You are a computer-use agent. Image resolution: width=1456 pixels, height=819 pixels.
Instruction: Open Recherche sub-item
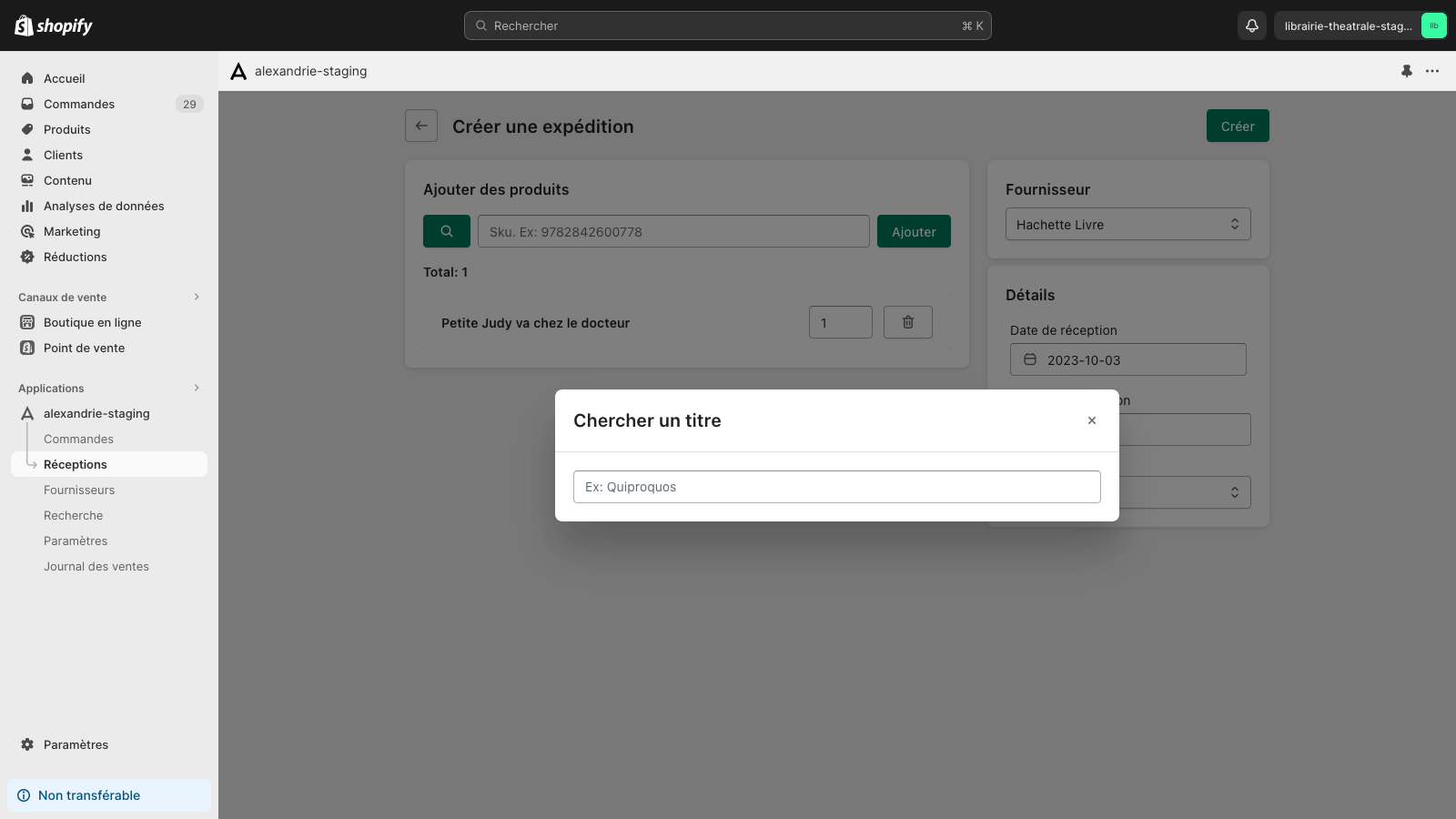click(74, 515)
